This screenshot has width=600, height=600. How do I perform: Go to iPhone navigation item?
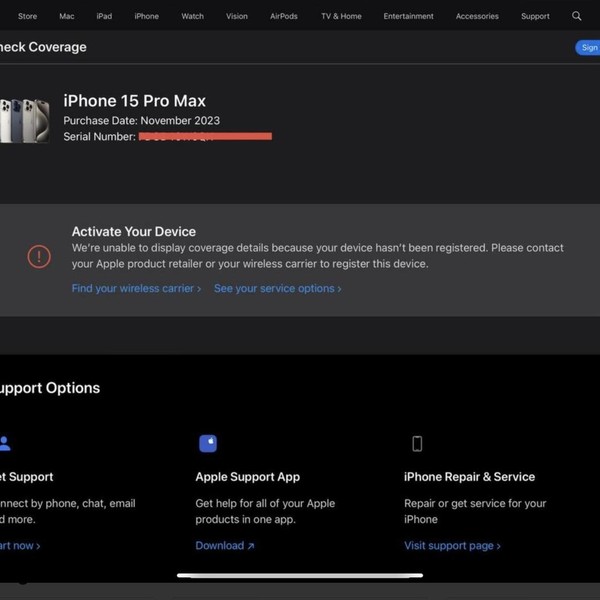tap(146, 16)
